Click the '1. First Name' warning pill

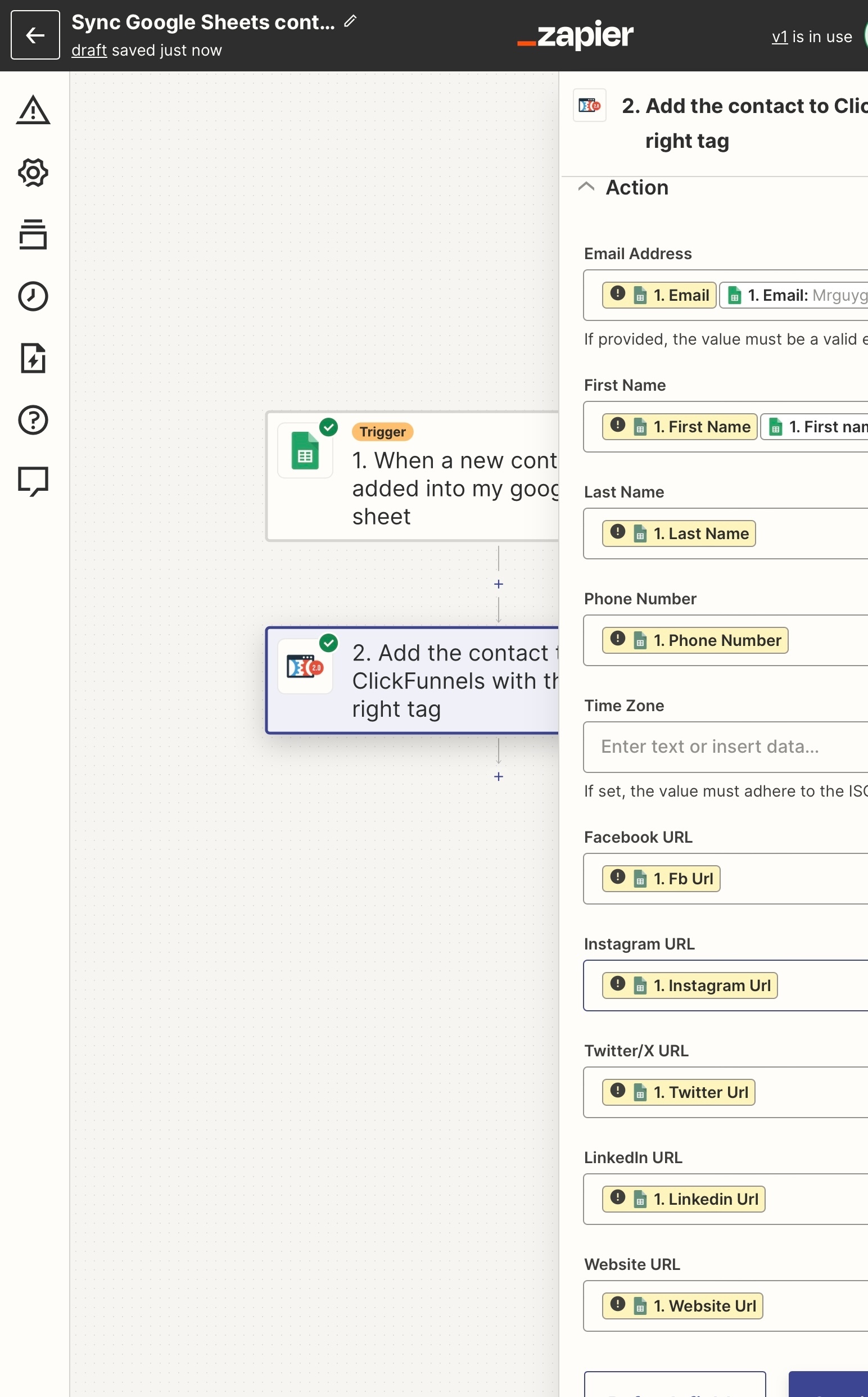click(x=680, y=427)
